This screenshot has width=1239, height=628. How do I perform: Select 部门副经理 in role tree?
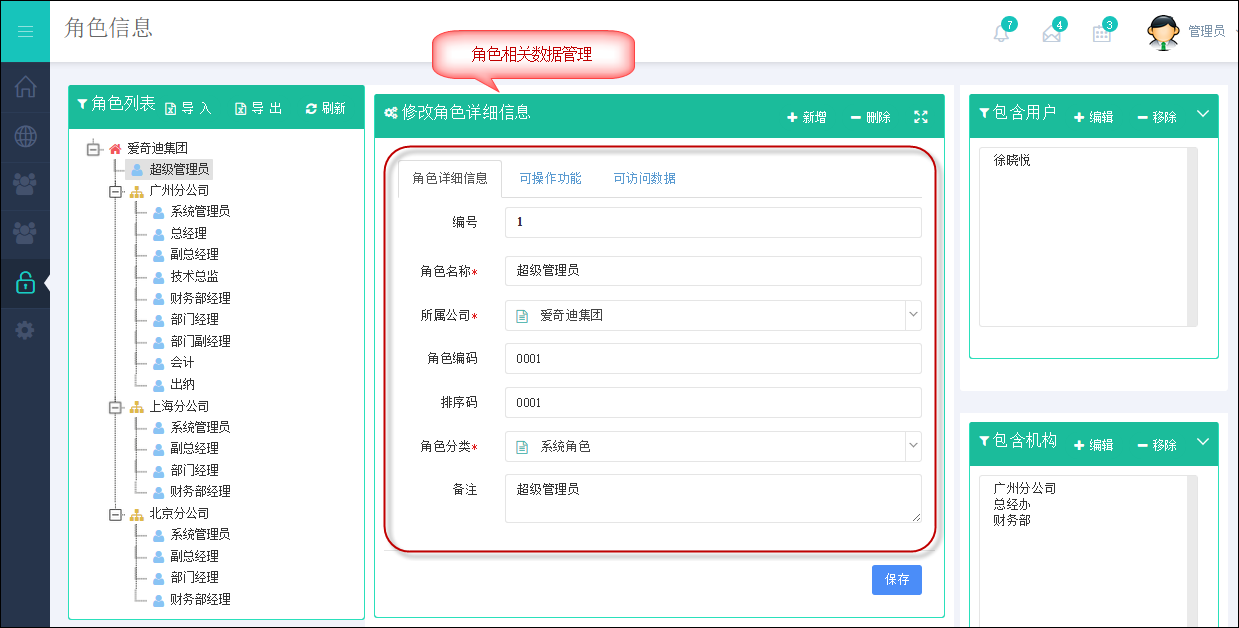[x=200, y=341]
